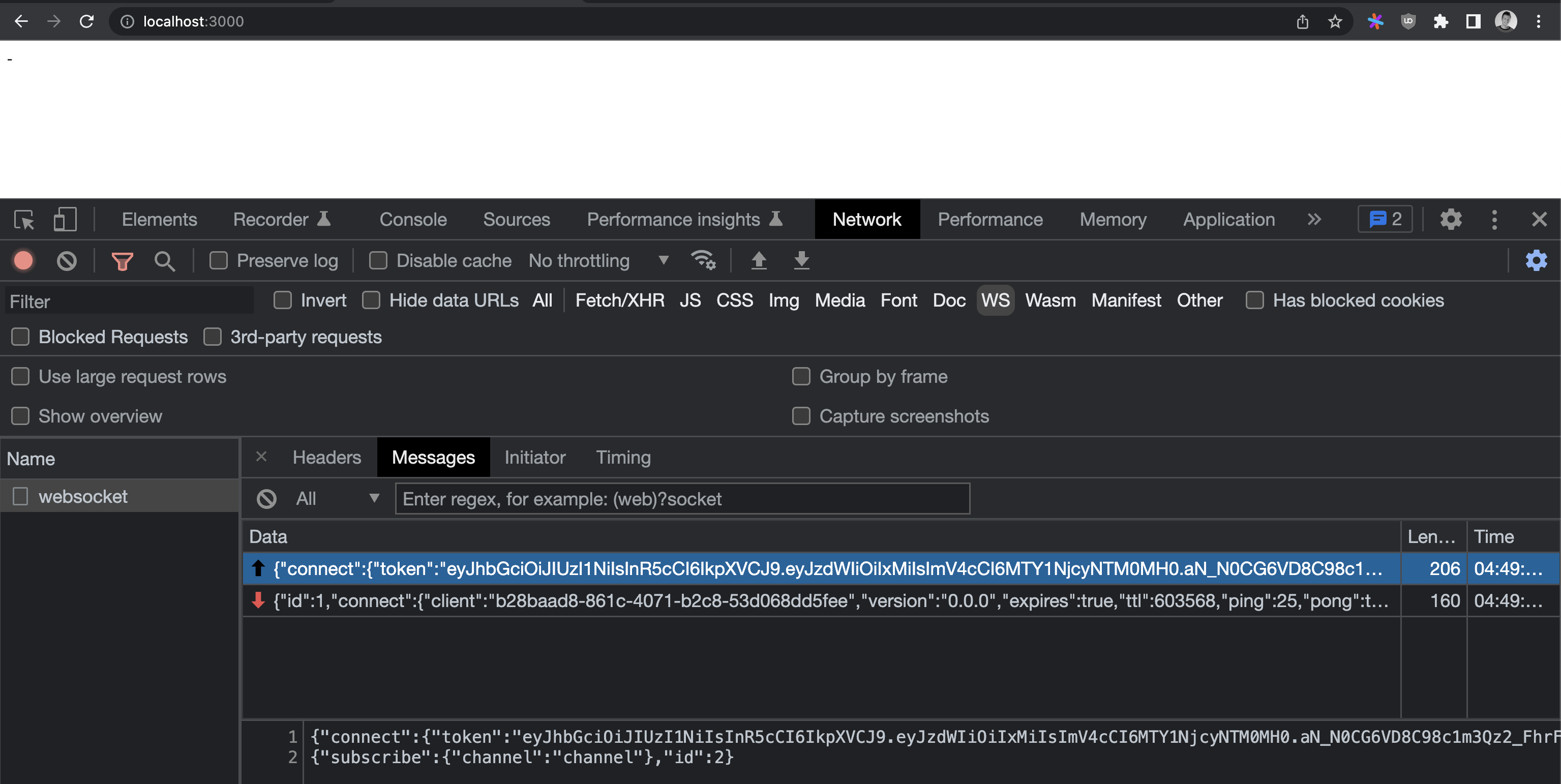Bookmark this tab with the star icon
Viewport: 1561px width, 784px height.
coord(1335,22)
